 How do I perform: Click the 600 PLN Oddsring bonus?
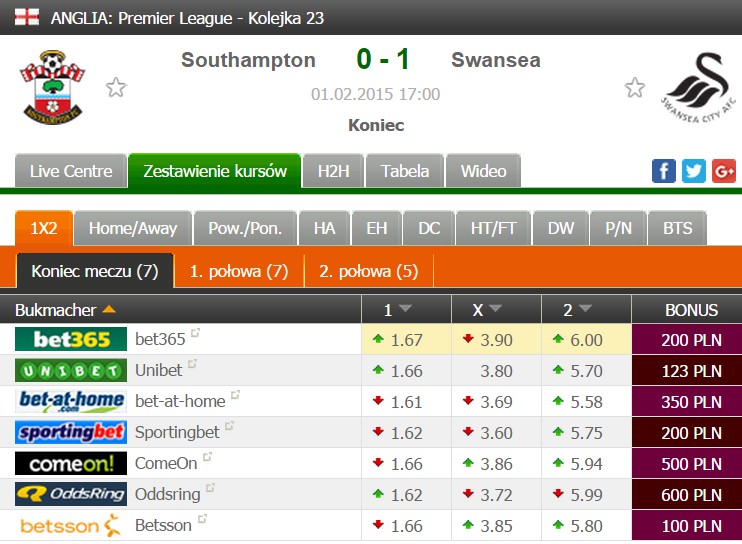[x=691, y=495]
